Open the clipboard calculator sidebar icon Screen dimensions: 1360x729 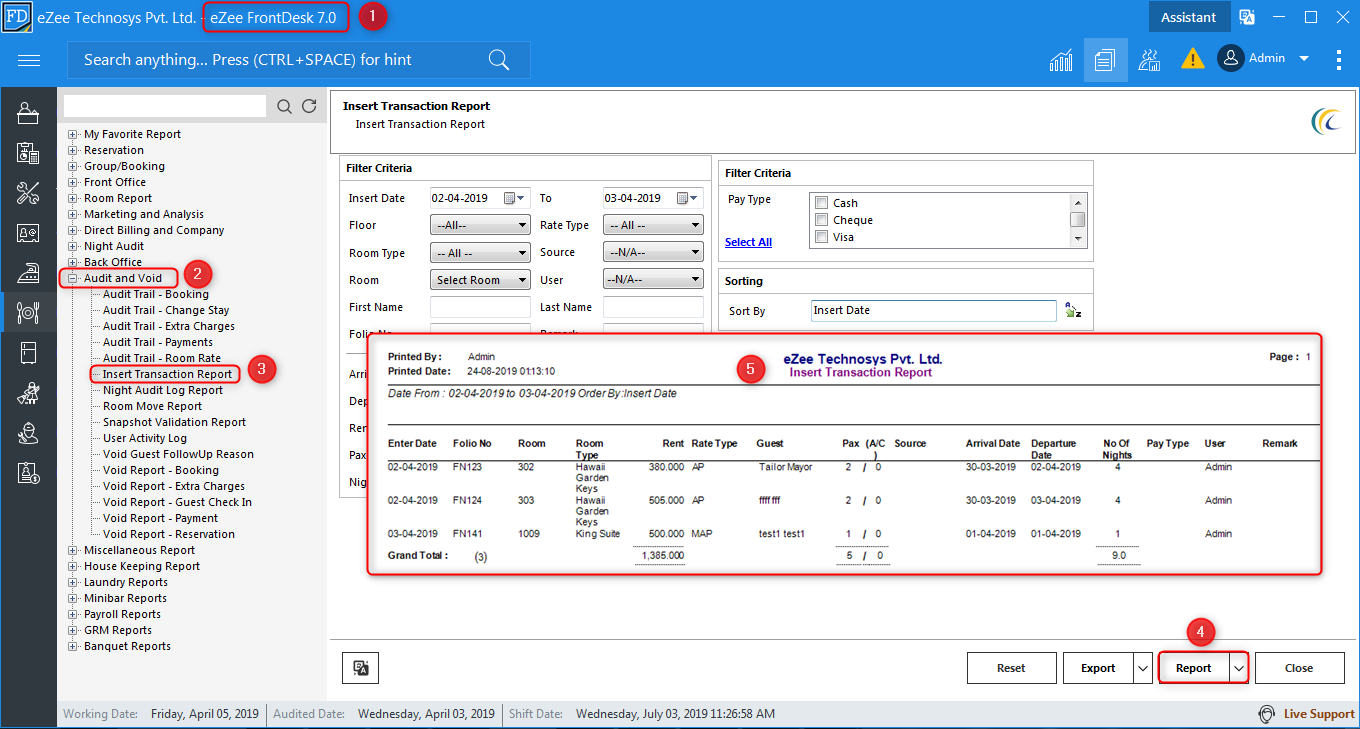(x=28, y=153)
